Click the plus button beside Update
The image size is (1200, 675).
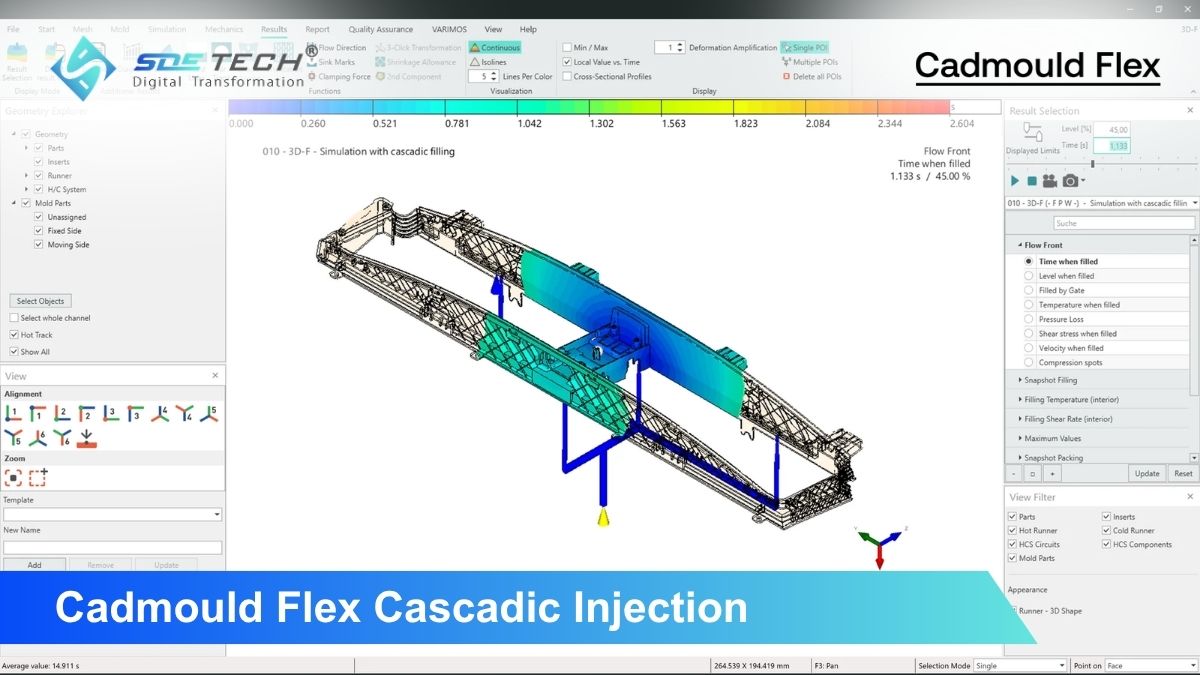(x=1052, y=473)
